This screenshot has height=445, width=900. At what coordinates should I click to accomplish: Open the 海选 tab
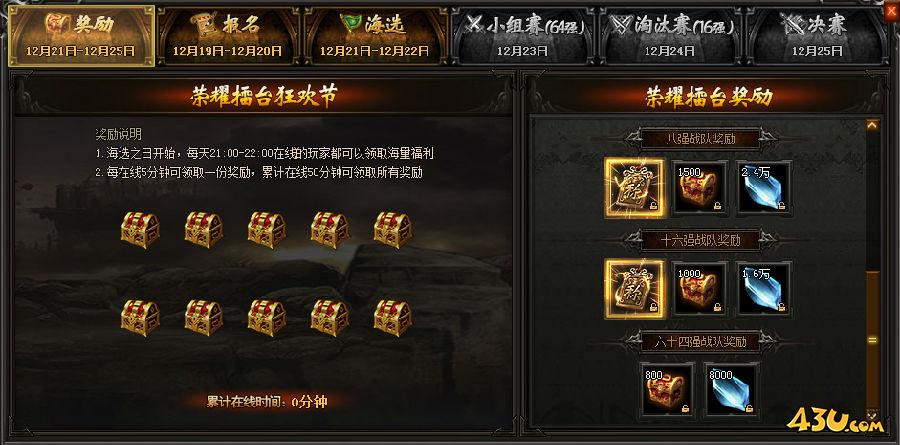click(x=375, y=36)
